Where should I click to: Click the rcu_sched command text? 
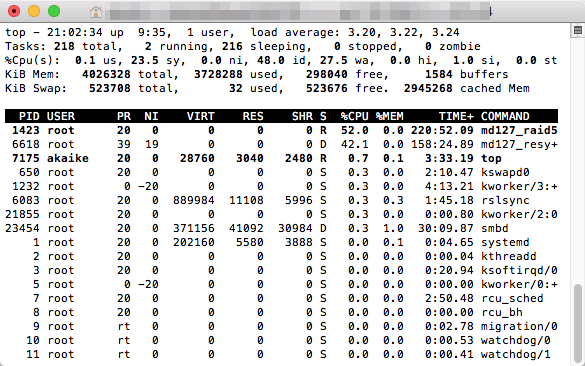click(x=512, y=298)
